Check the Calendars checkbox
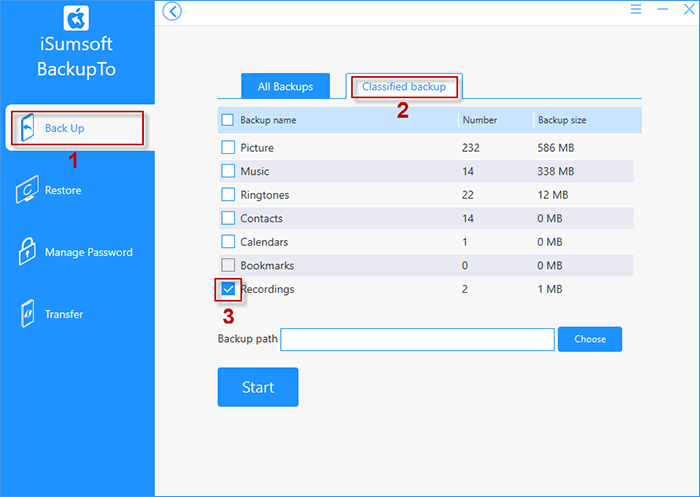The image size is (700, 497). [228, 242]
